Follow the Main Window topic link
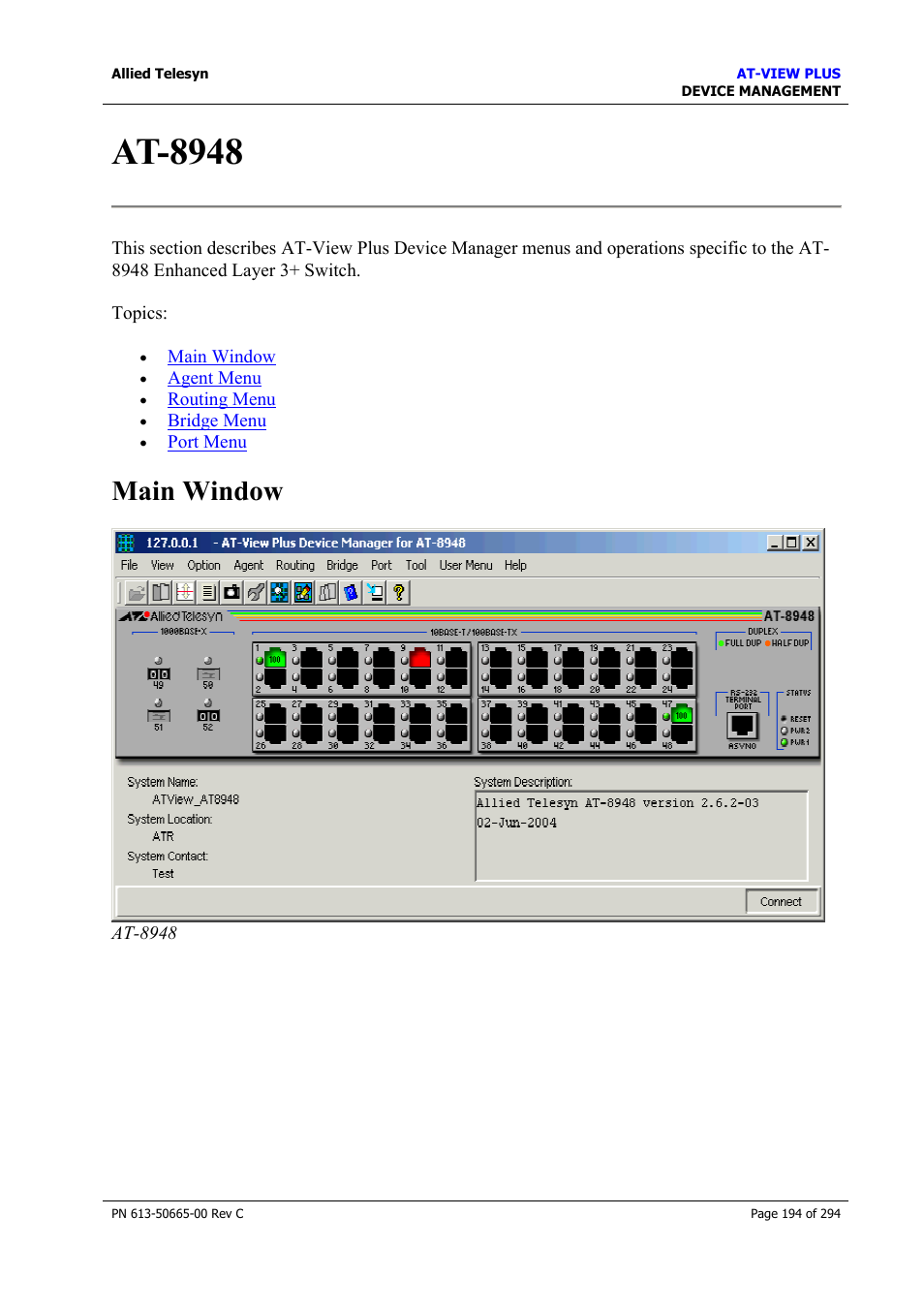This screenshot has width=924, height=1309. (x=221, y=357)
